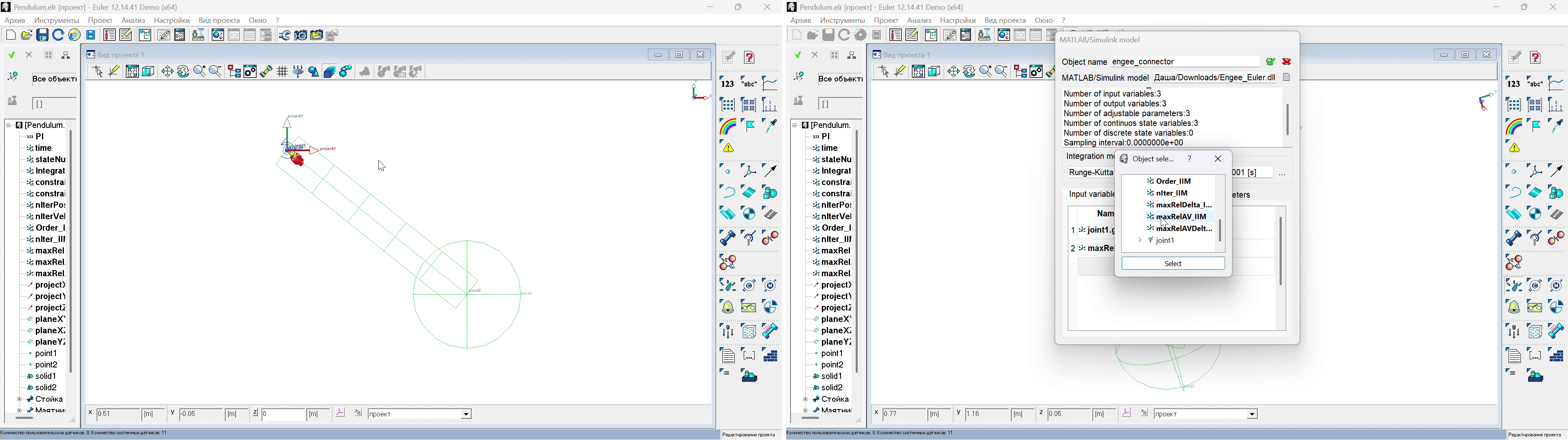1568x440 pixels.
Task: Click zoom-in magnifier in left project view toolbar
Action: pyautogui.click(x=200, y=72)
